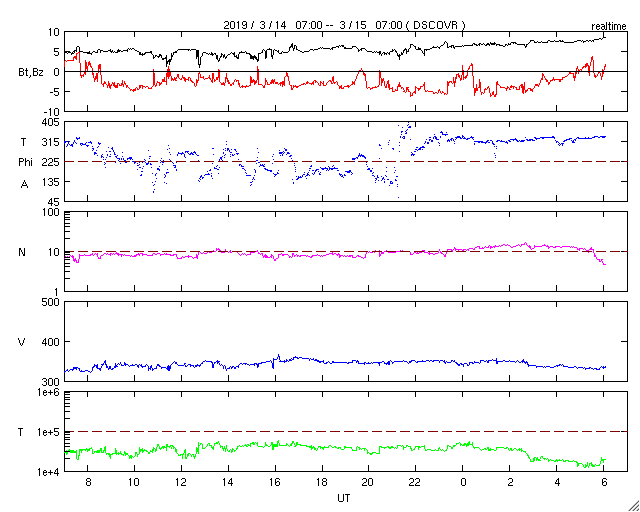Viewport: 640px width, 512px height.
Task: Click the '1e+6' temperature tick label
Action: [x=49, y=392]
